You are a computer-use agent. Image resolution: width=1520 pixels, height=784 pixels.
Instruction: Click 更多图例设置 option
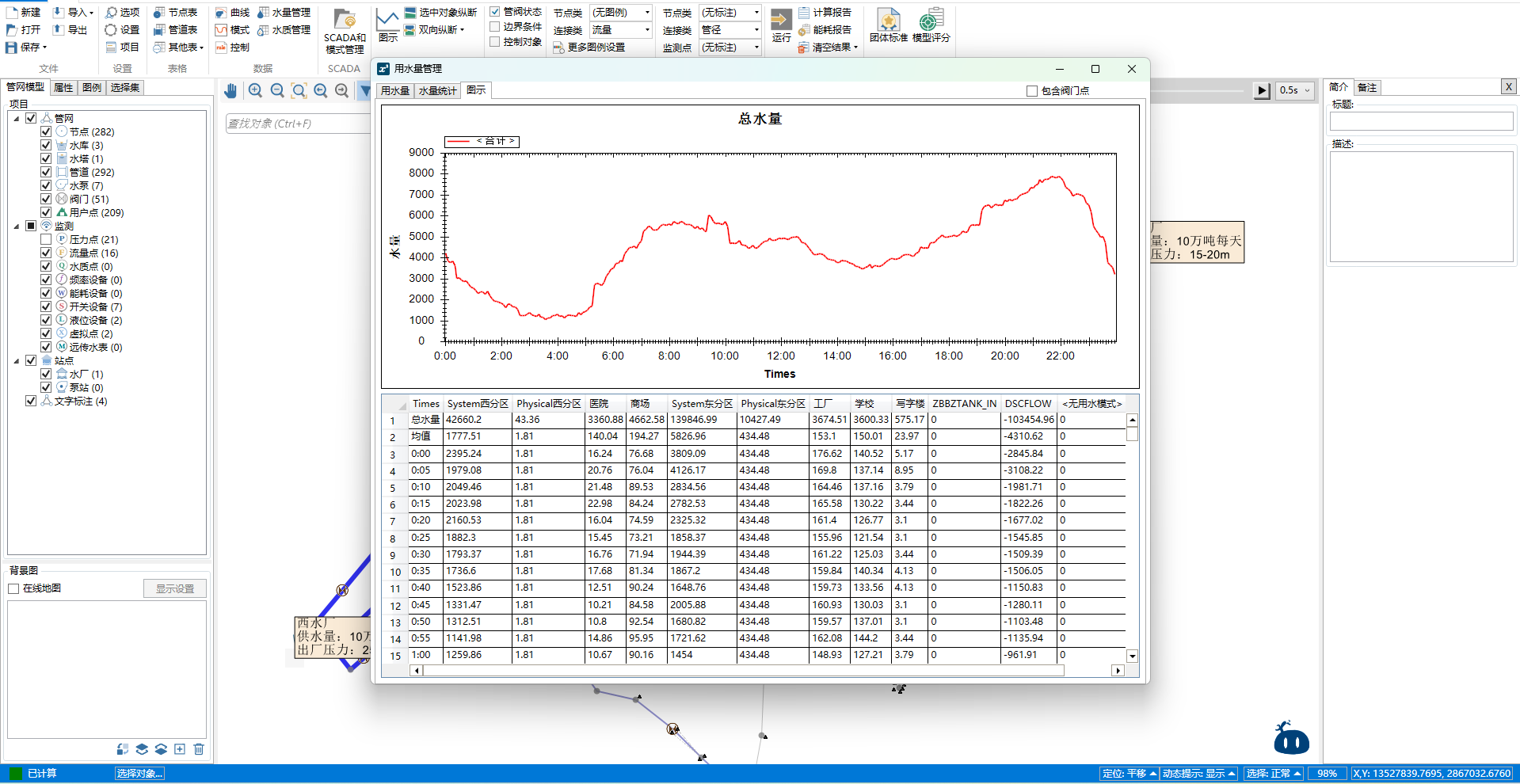[590, 48]
